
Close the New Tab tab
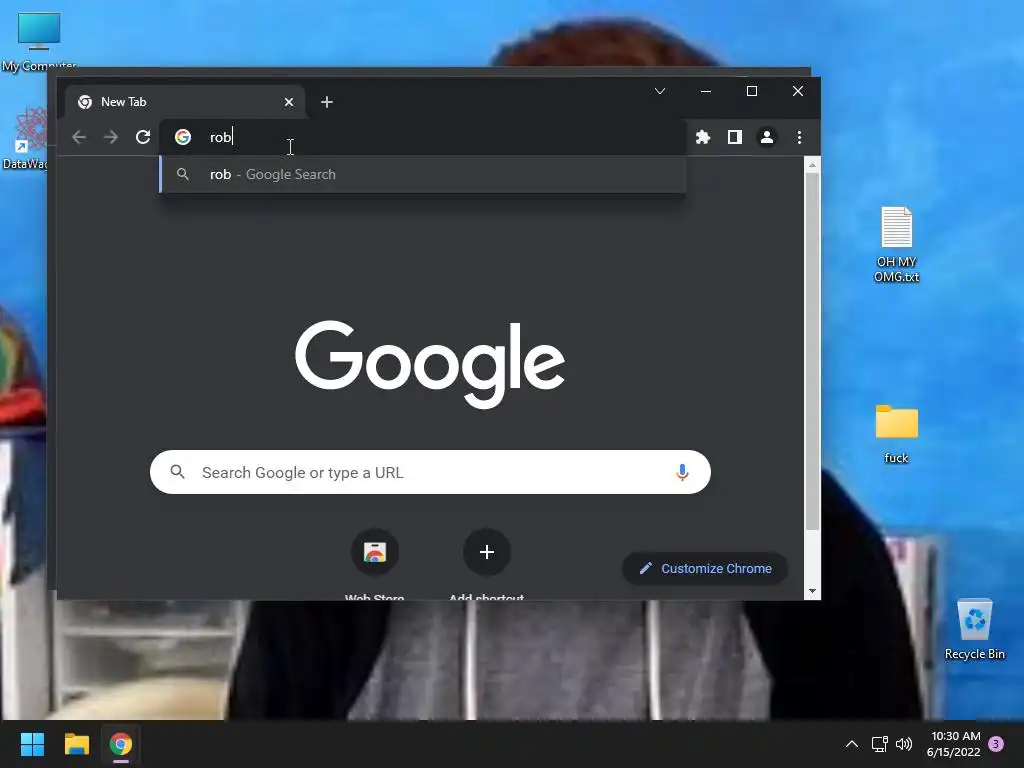click(289, 102)
